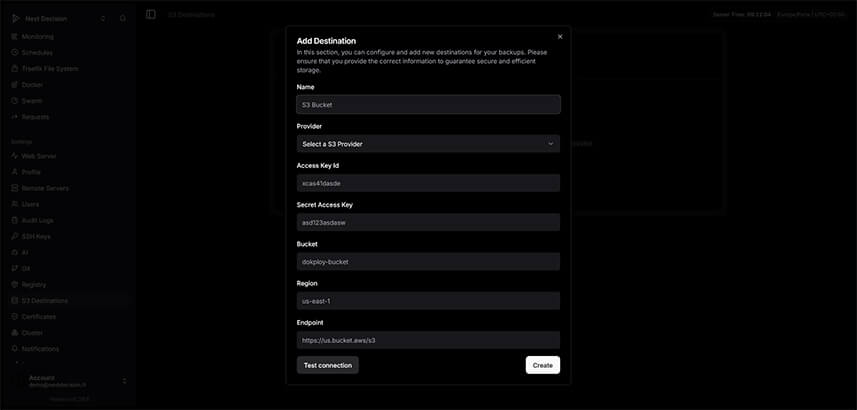Click the Git branch icon
Viewport: 857px width, 410px height.
[15, 268]
